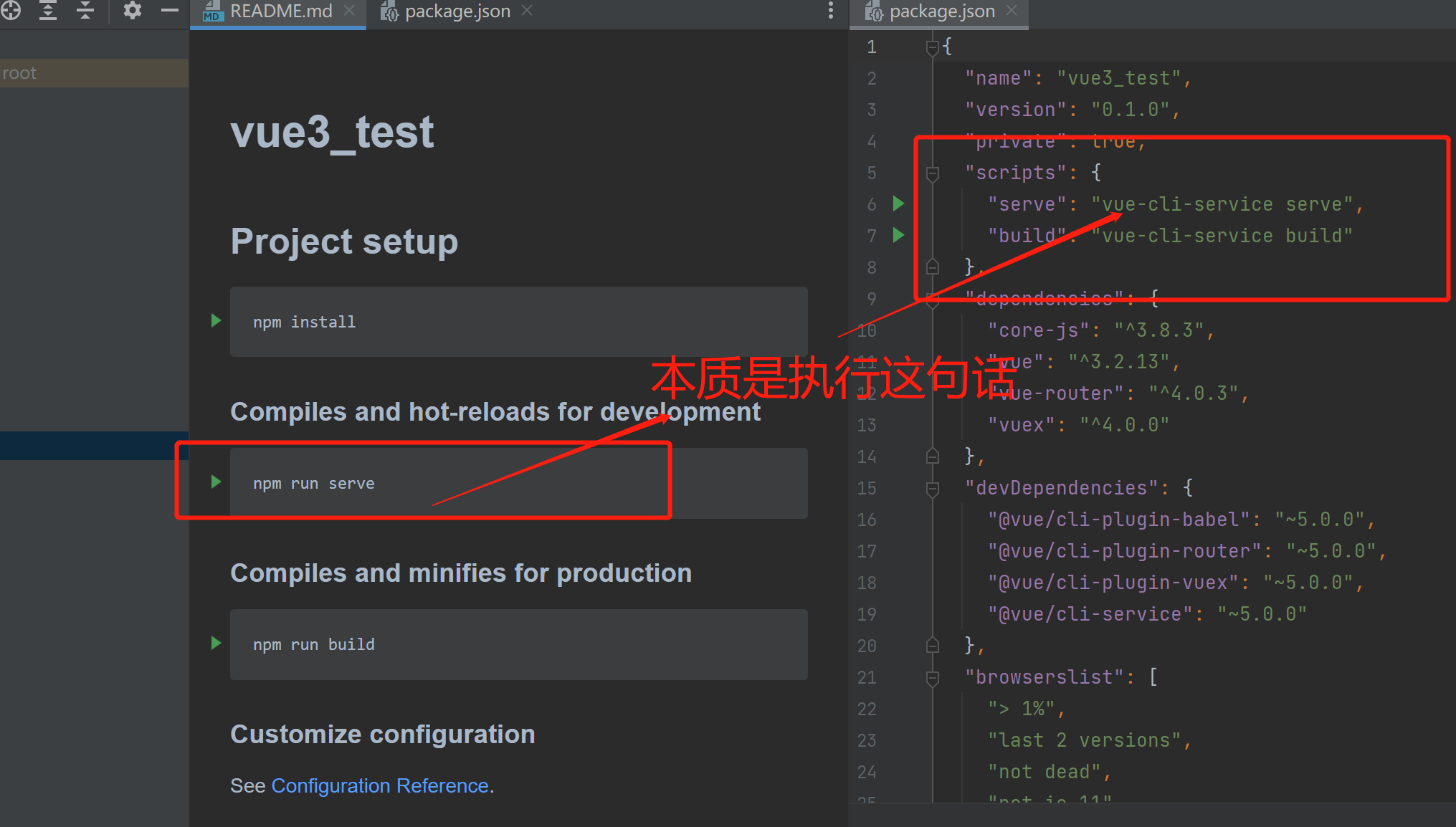Hide project panel with minus icon
1456x827 pixels.
pyautogui.click(x=170, y=10)
